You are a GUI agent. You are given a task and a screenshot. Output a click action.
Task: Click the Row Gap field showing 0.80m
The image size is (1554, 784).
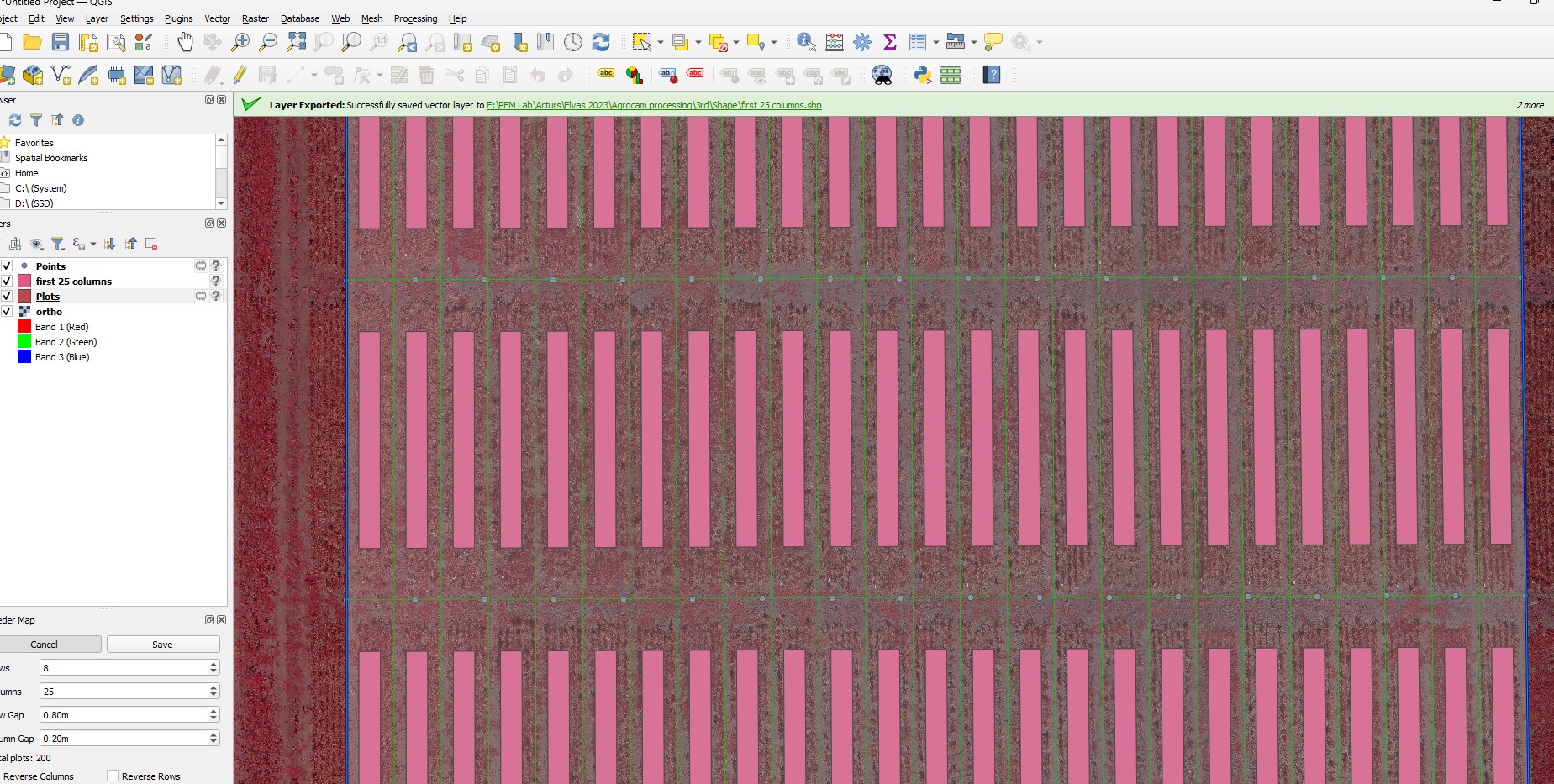(x=124, y=714)
